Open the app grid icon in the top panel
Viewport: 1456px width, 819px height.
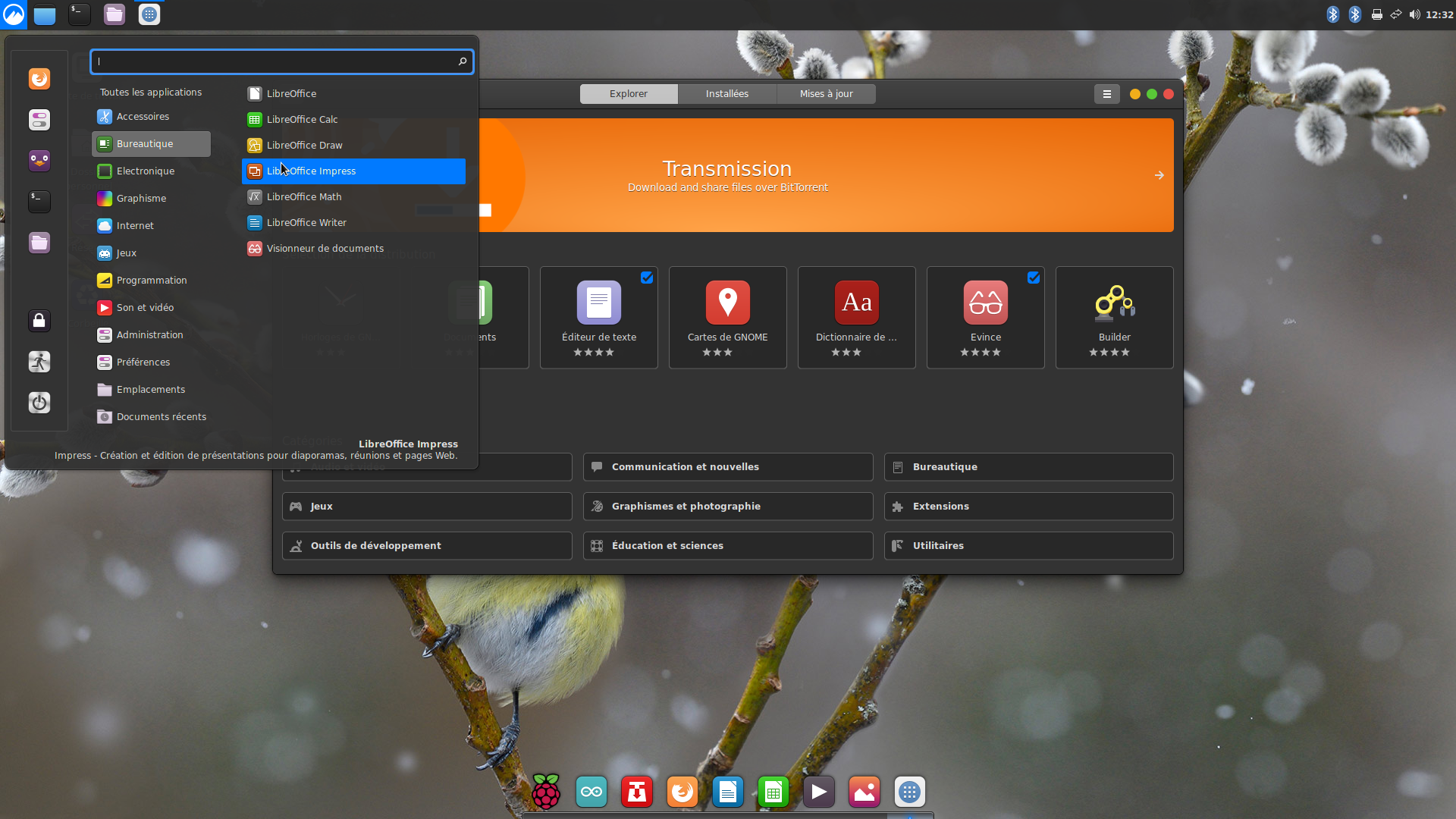coord(149,14)
